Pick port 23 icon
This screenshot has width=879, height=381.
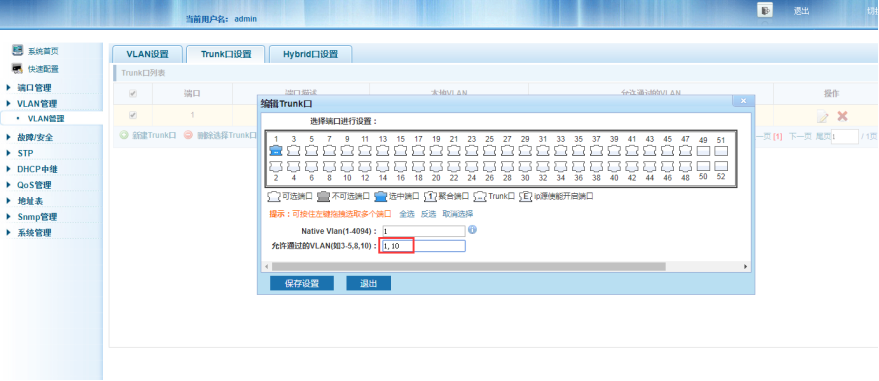471,151
